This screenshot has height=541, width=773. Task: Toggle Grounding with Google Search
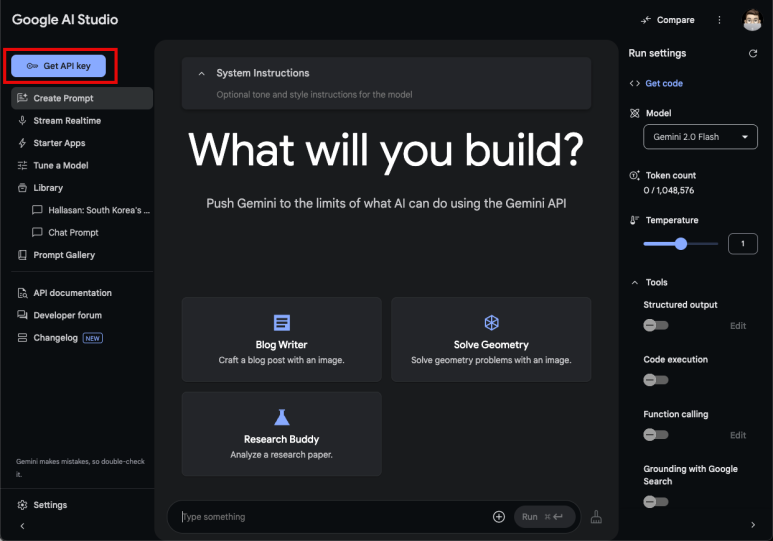pos(656,502)
